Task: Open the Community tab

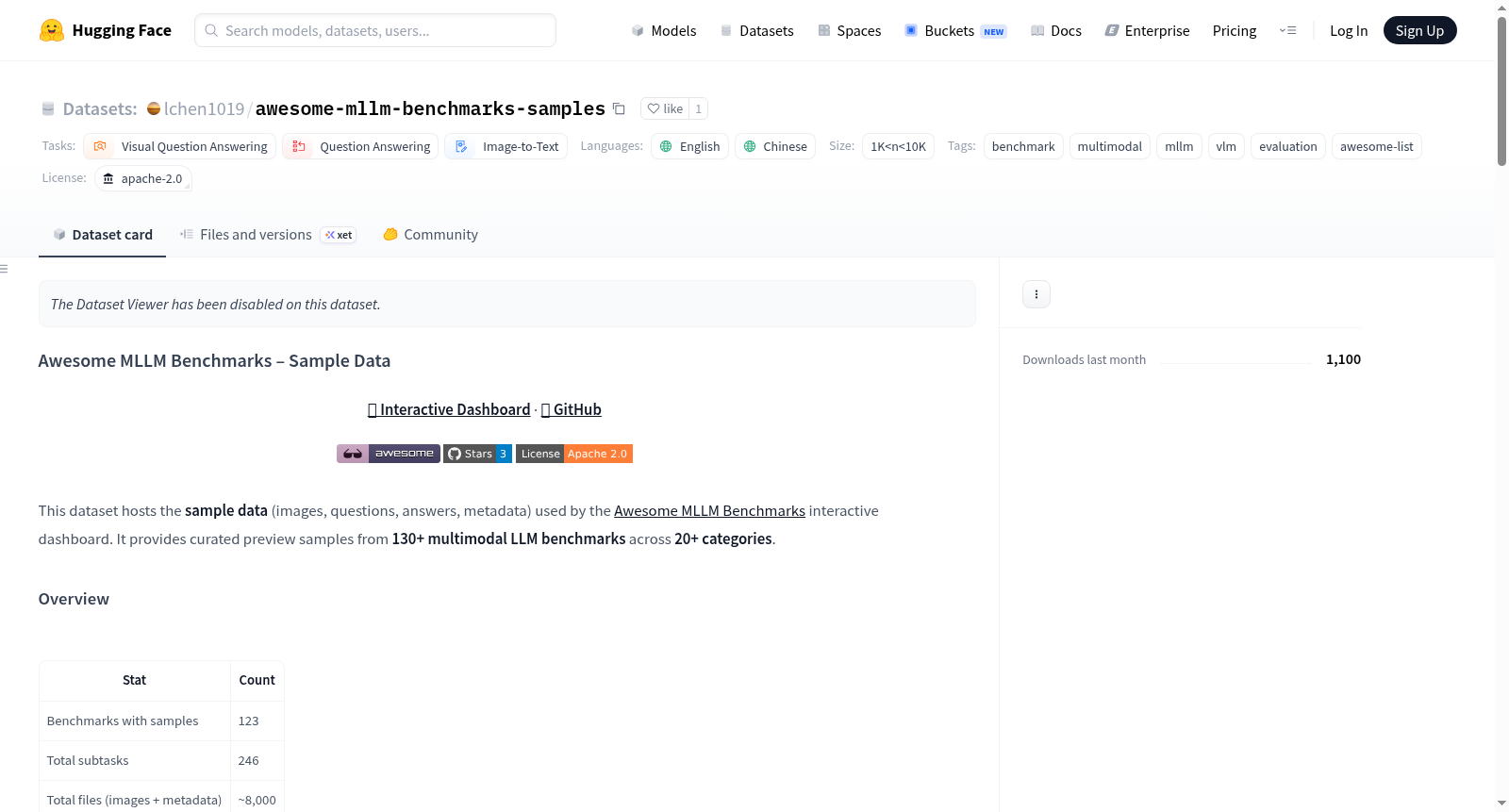Action: click(x=431, y=235)
